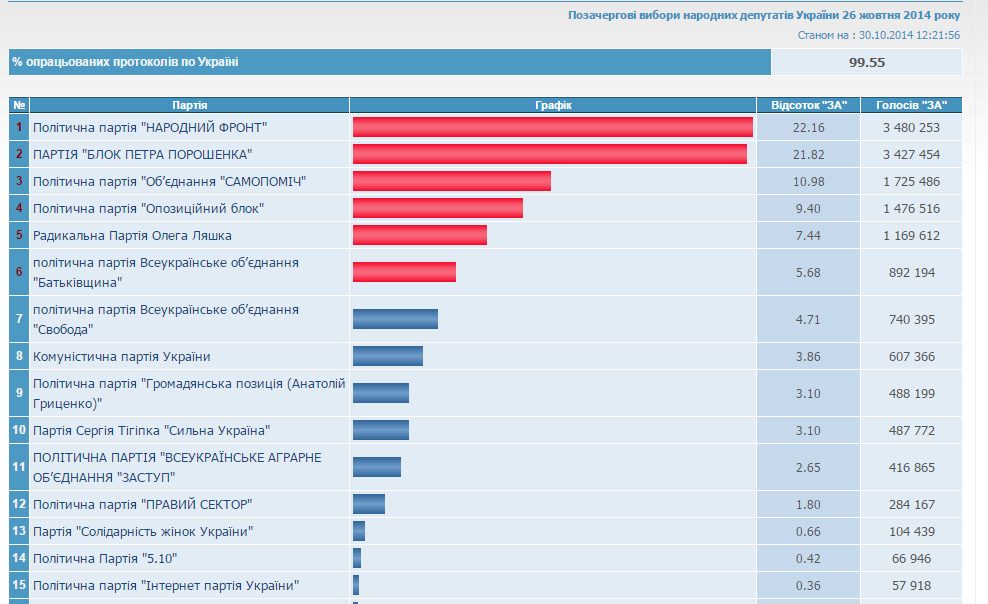Click row number 10 cell
This screenshot has height=604, width=988.
click(x=19, y=430)
